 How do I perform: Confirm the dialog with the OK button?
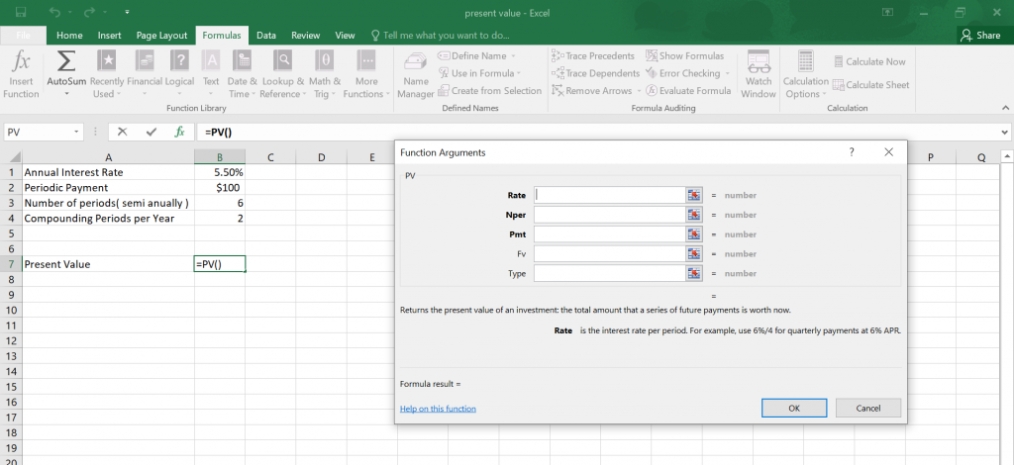click(x=794, y=408)
